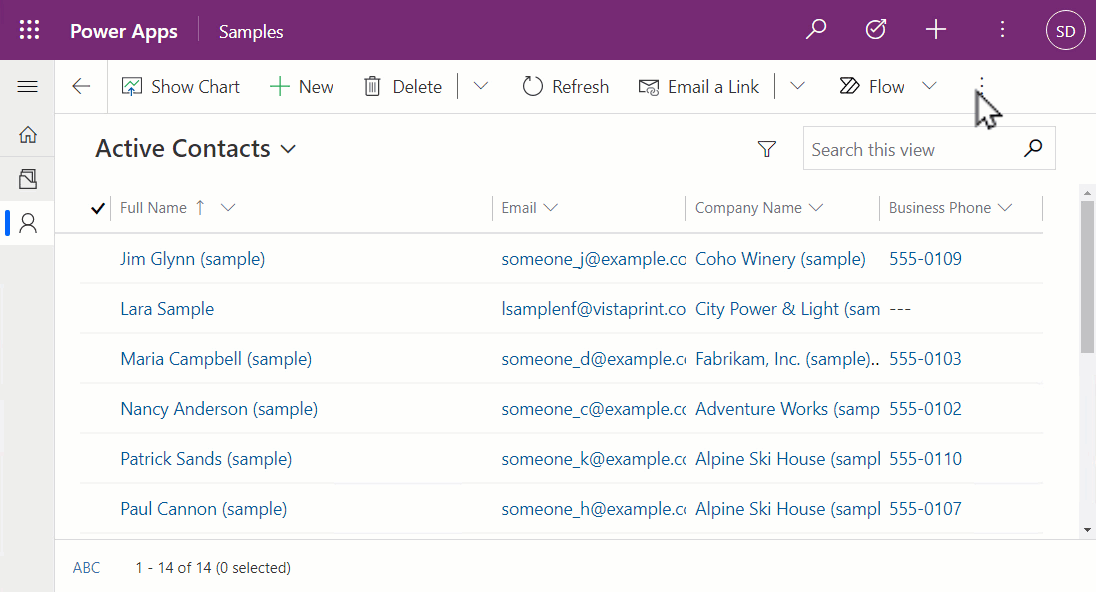Click phone number 555-0107
Screen dimensions: 1096x592
point(925,509)
